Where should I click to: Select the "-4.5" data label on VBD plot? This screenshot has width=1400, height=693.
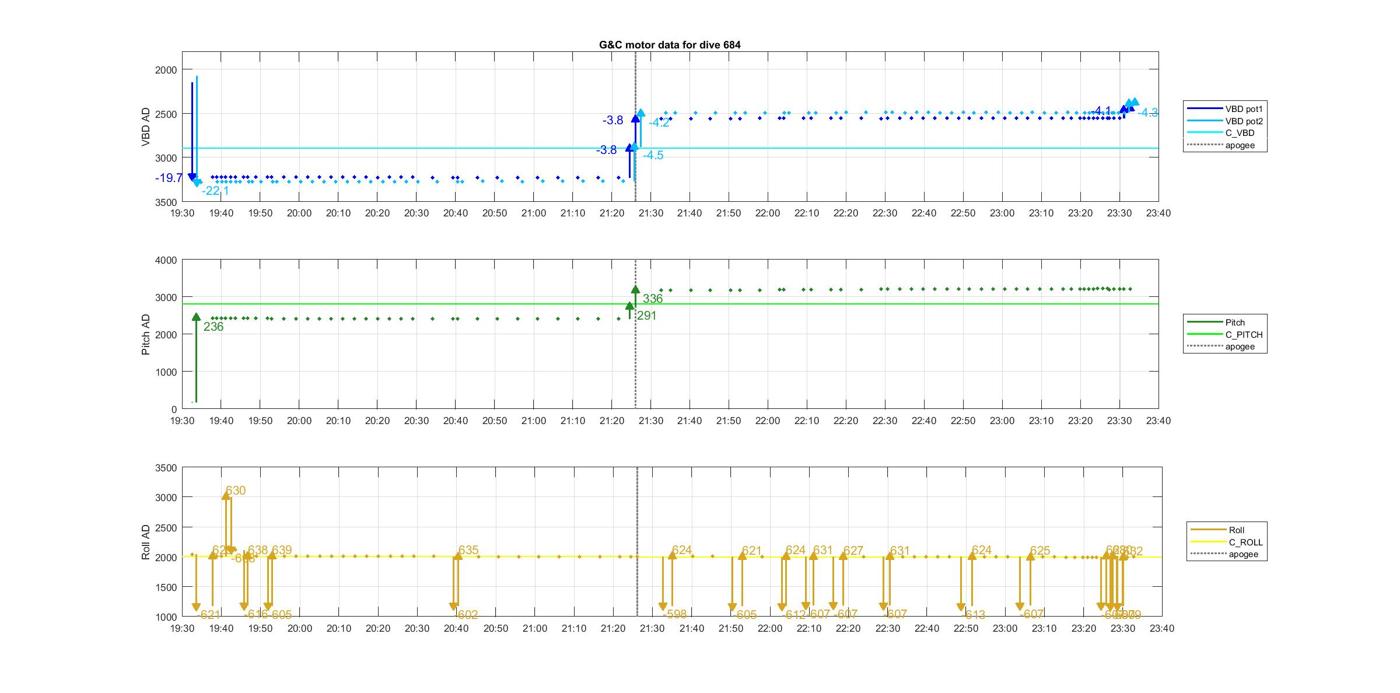[x=652, y=155]
